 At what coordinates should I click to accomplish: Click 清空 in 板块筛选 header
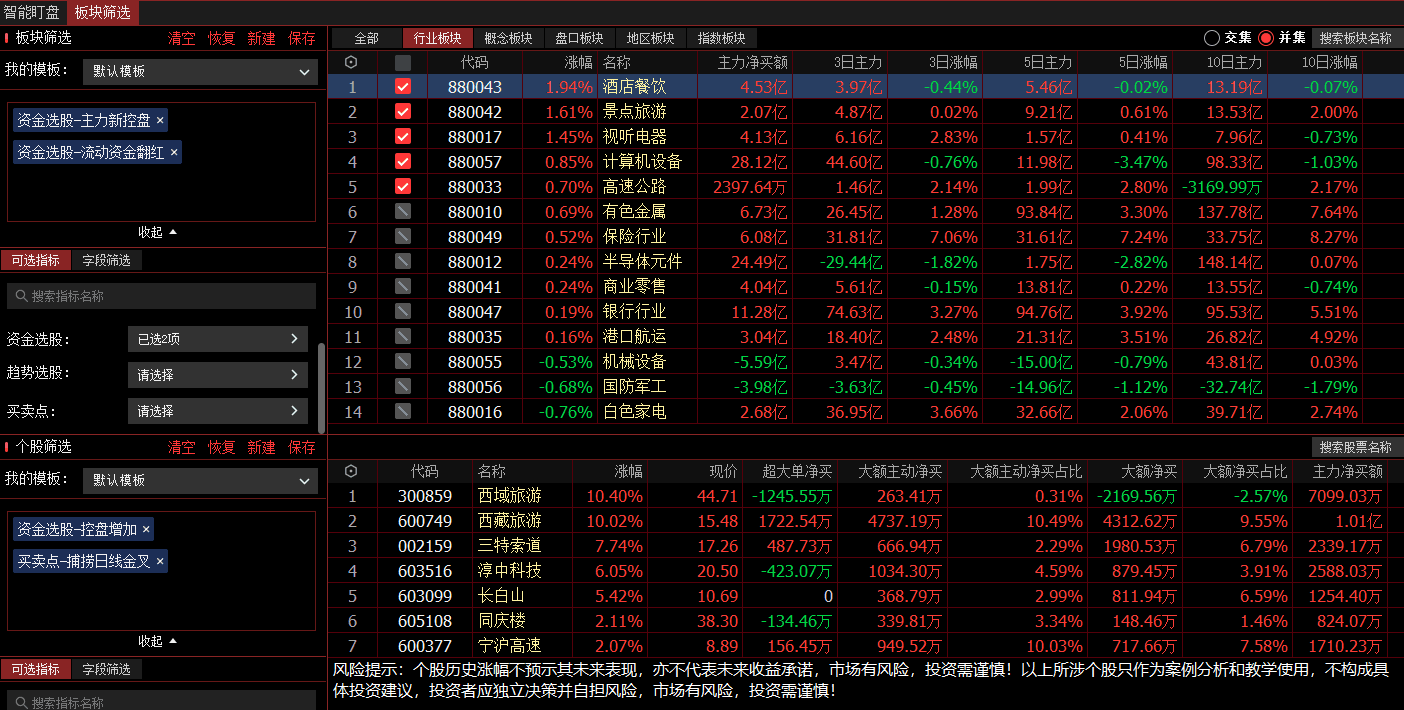pyautogui.click(x=181, y=38)
